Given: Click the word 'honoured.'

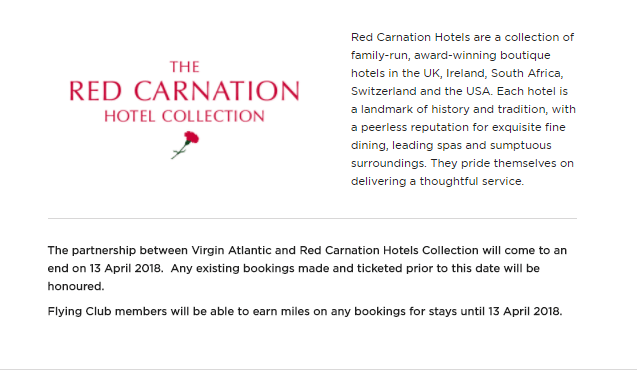Looking at the screenshot, I should click(x=76, y=286).
